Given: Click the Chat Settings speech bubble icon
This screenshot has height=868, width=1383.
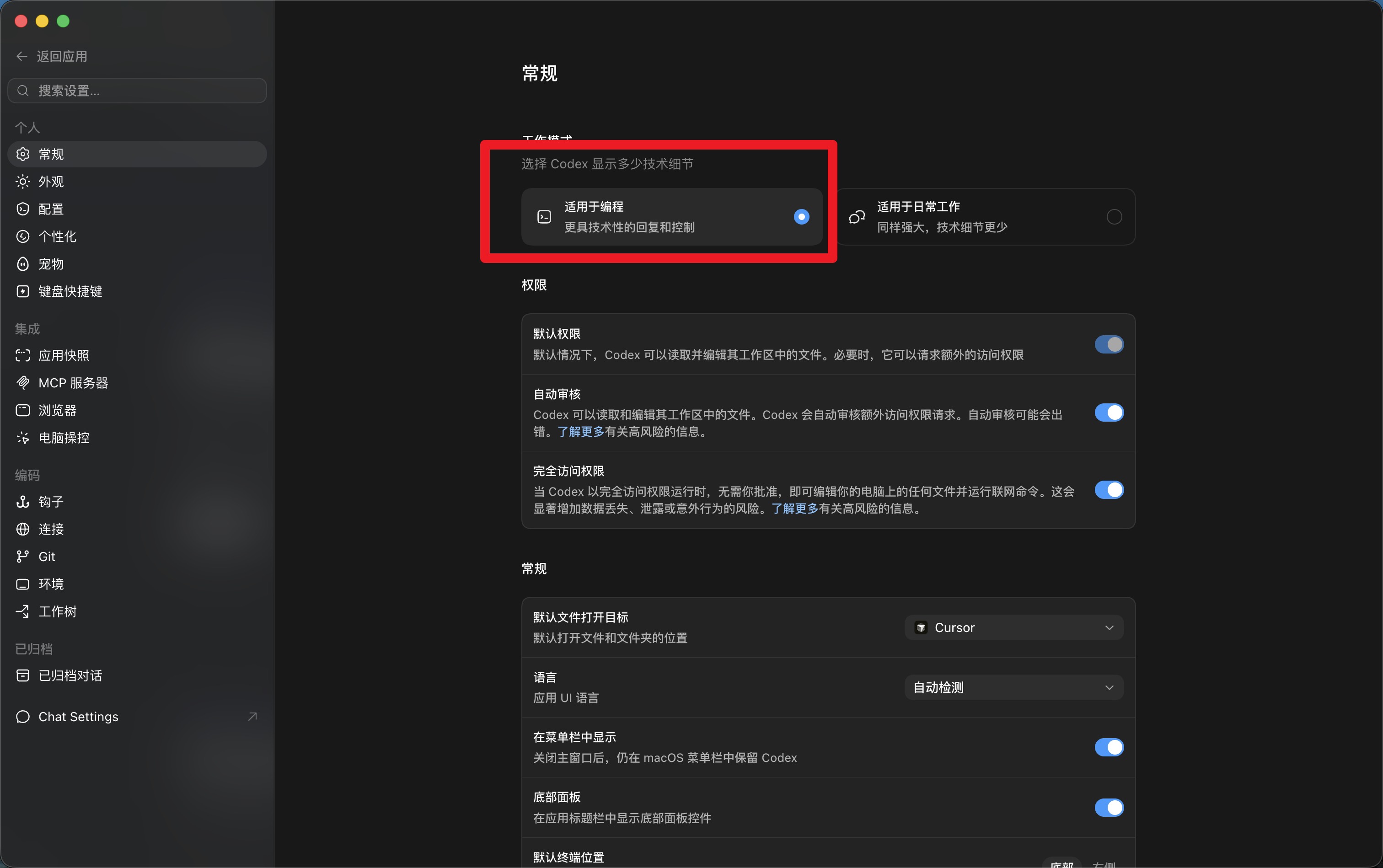Looking at the screenshot, I should tap(23, 717).
